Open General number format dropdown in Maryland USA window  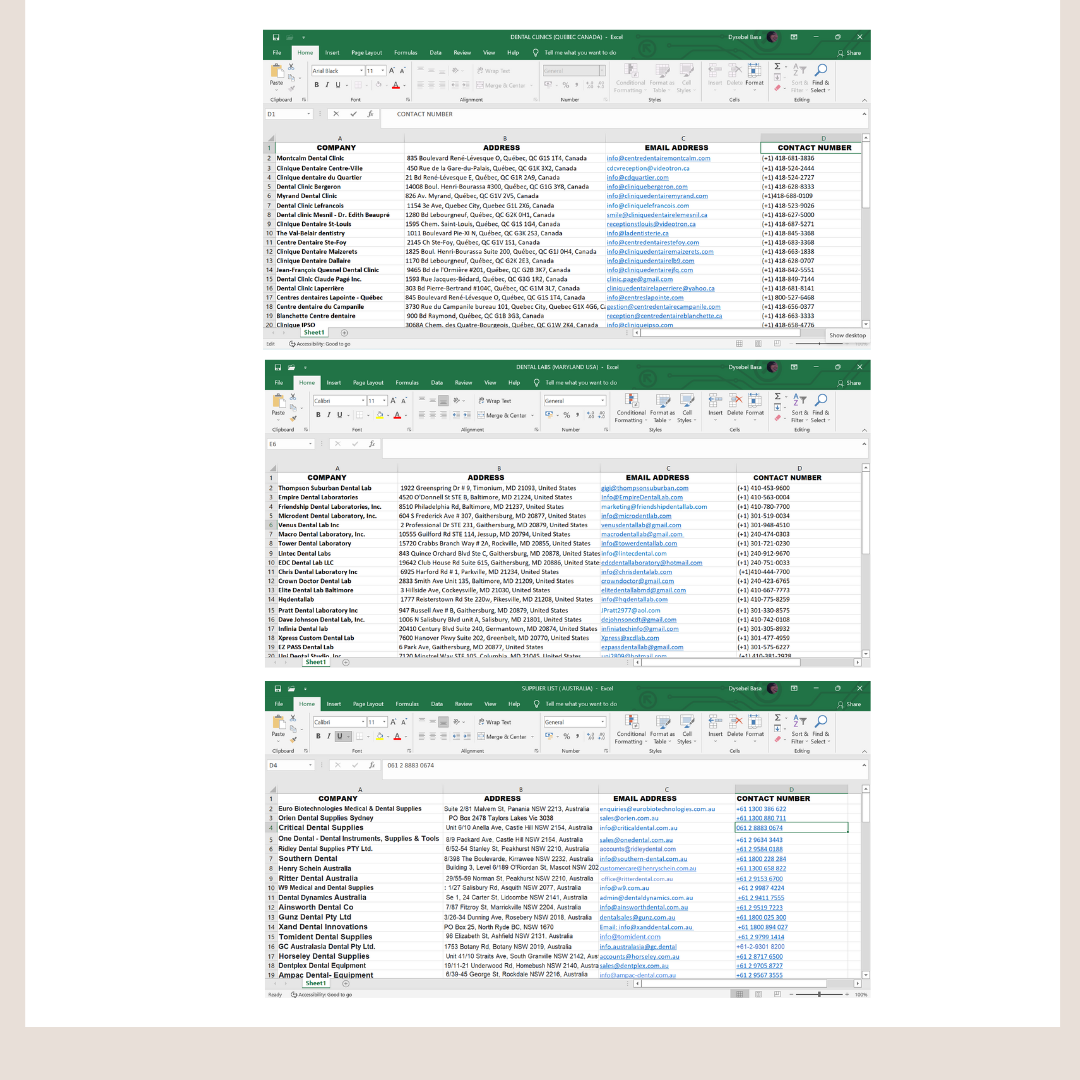click(603, 401)
